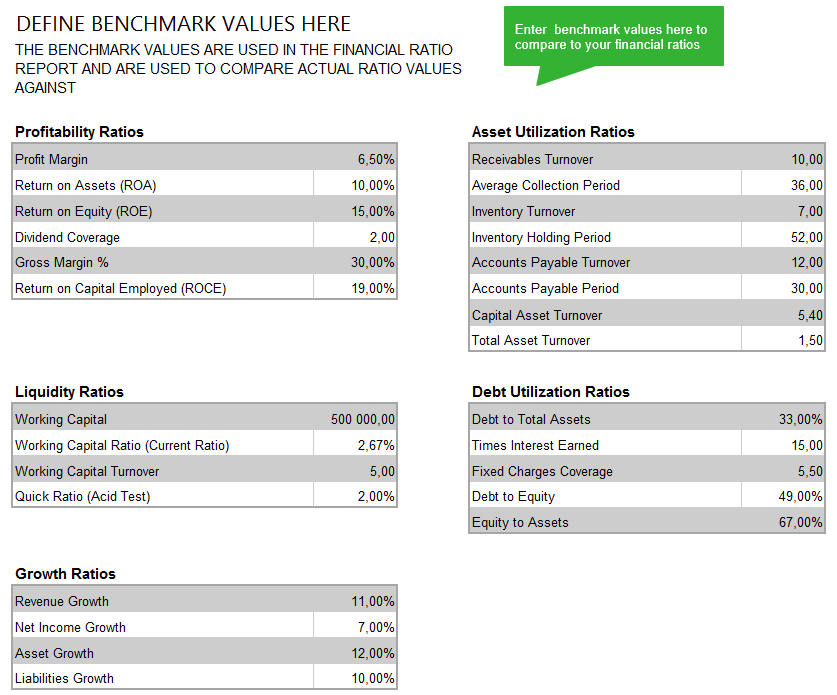Screen dimensions: 837x695
Task: Edit the Return on Equity (ROE) benchmark
Action: 356,211
